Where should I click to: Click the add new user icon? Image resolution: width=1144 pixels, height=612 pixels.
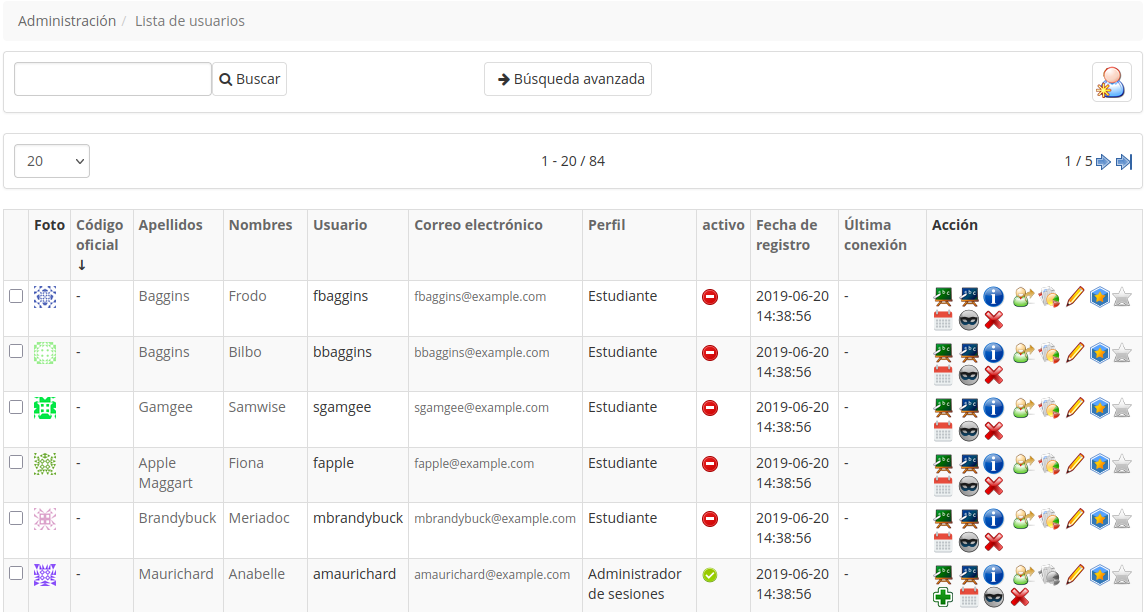point(1111,82)
